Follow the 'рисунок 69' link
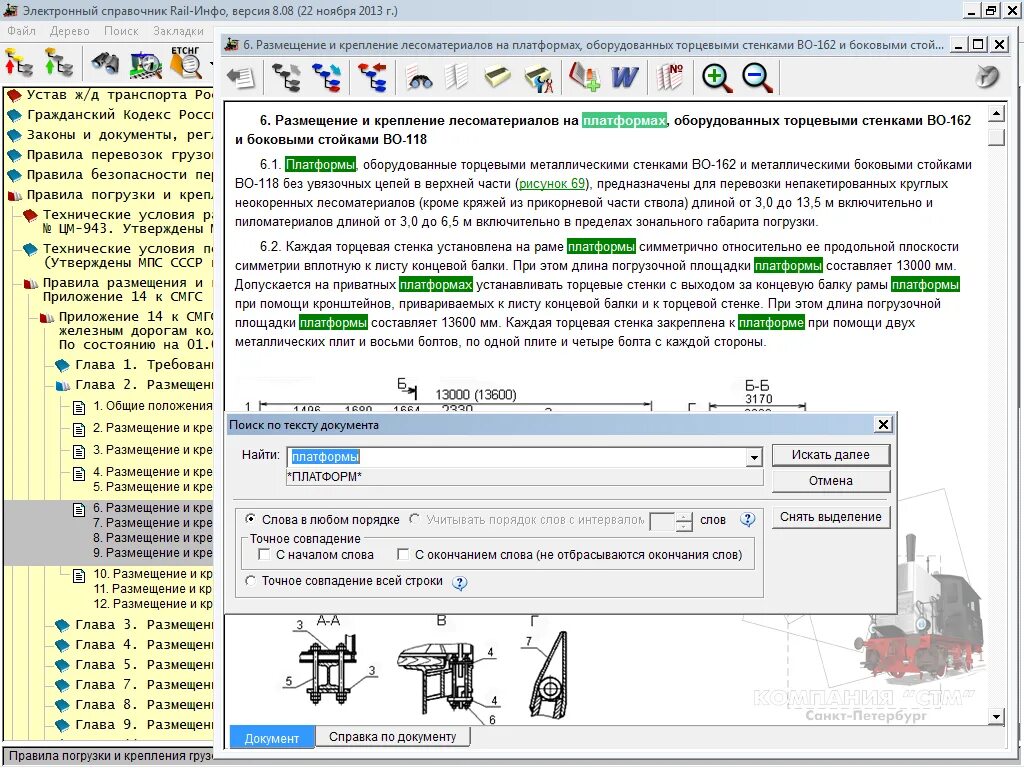The height and width of the screenshot is (768, 1024). (x=552, y=184)
